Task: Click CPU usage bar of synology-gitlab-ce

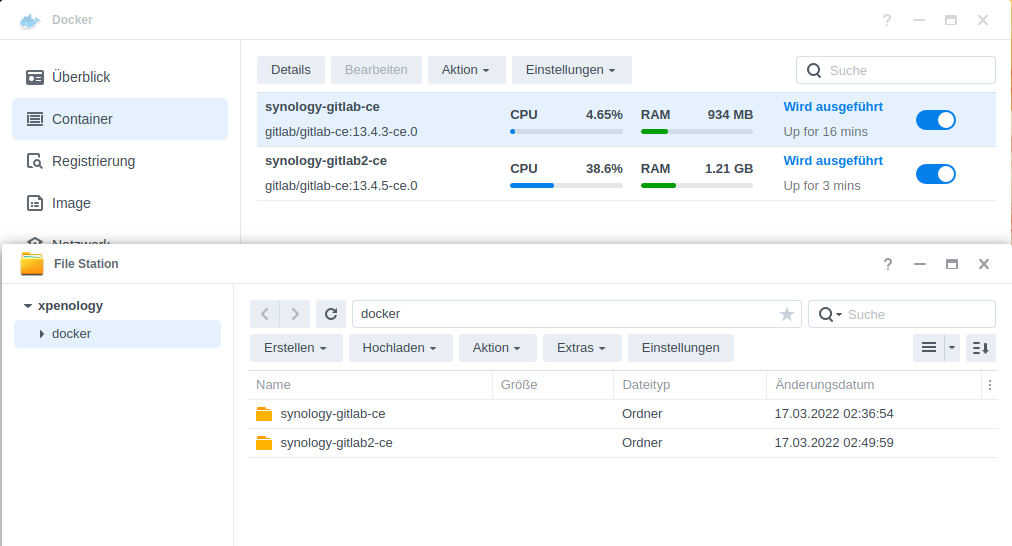Action: (566, 132)
